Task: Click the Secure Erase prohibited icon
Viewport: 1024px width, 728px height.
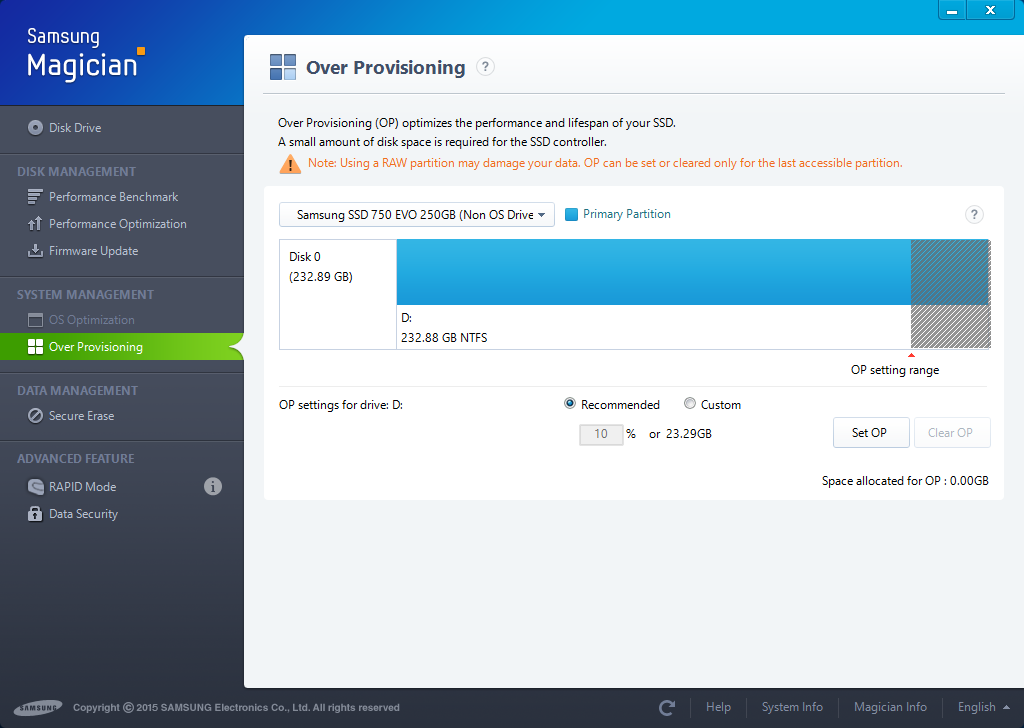Action: 35,416
